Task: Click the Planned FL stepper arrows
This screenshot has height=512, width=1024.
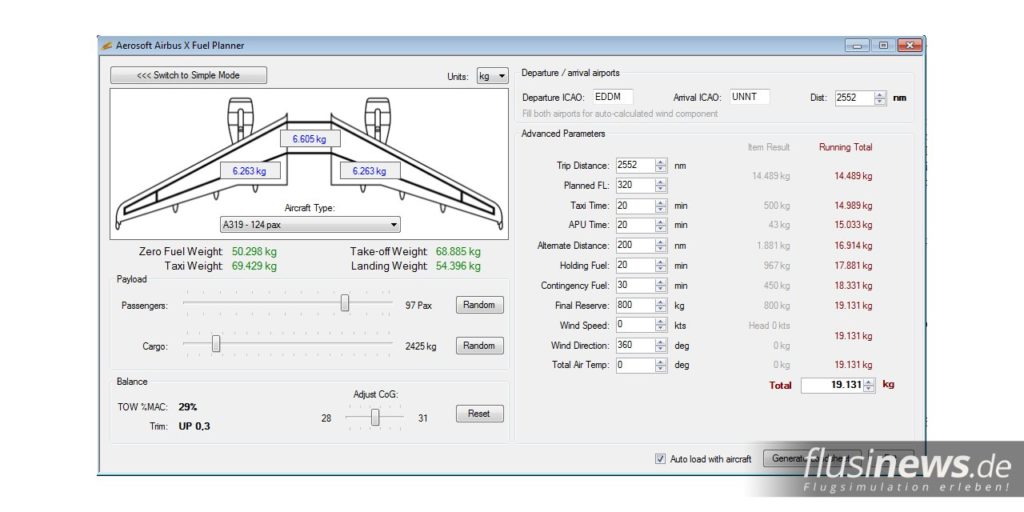Action: pos(661,185)
